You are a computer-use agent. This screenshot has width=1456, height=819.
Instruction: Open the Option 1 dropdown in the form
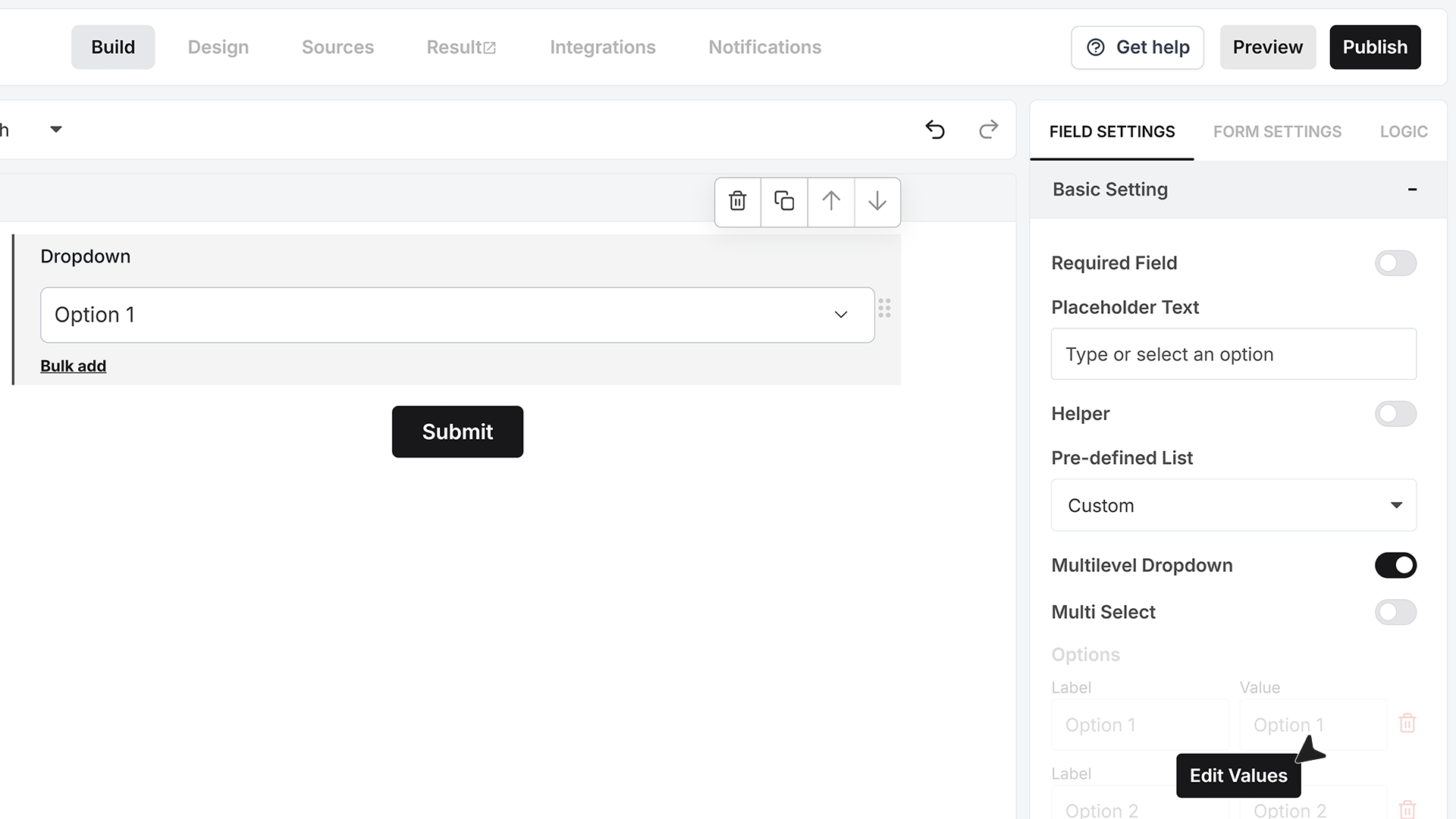coord(457,315)
